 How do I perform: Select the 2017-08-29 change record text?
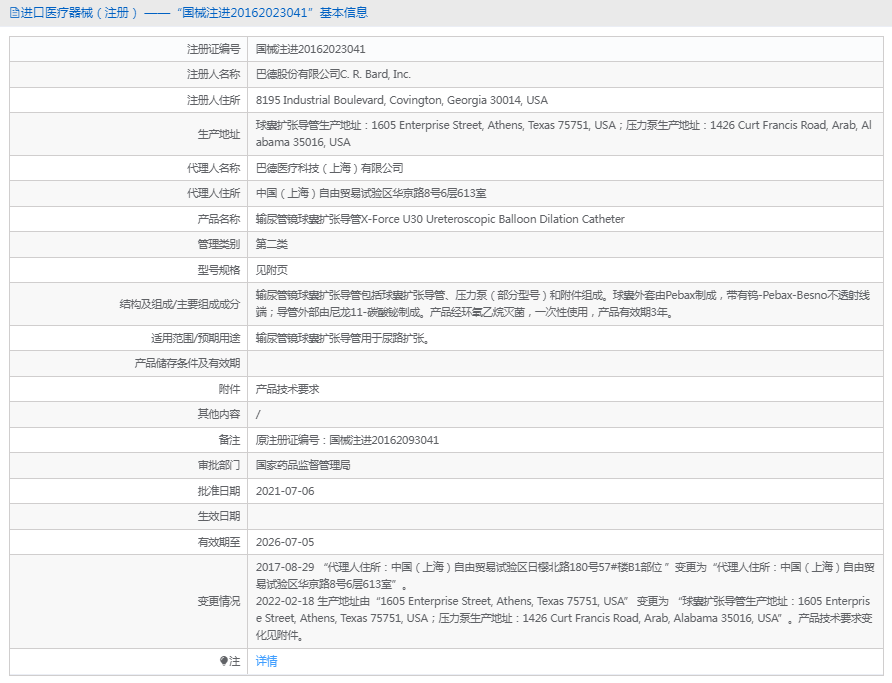click(565, 576)
